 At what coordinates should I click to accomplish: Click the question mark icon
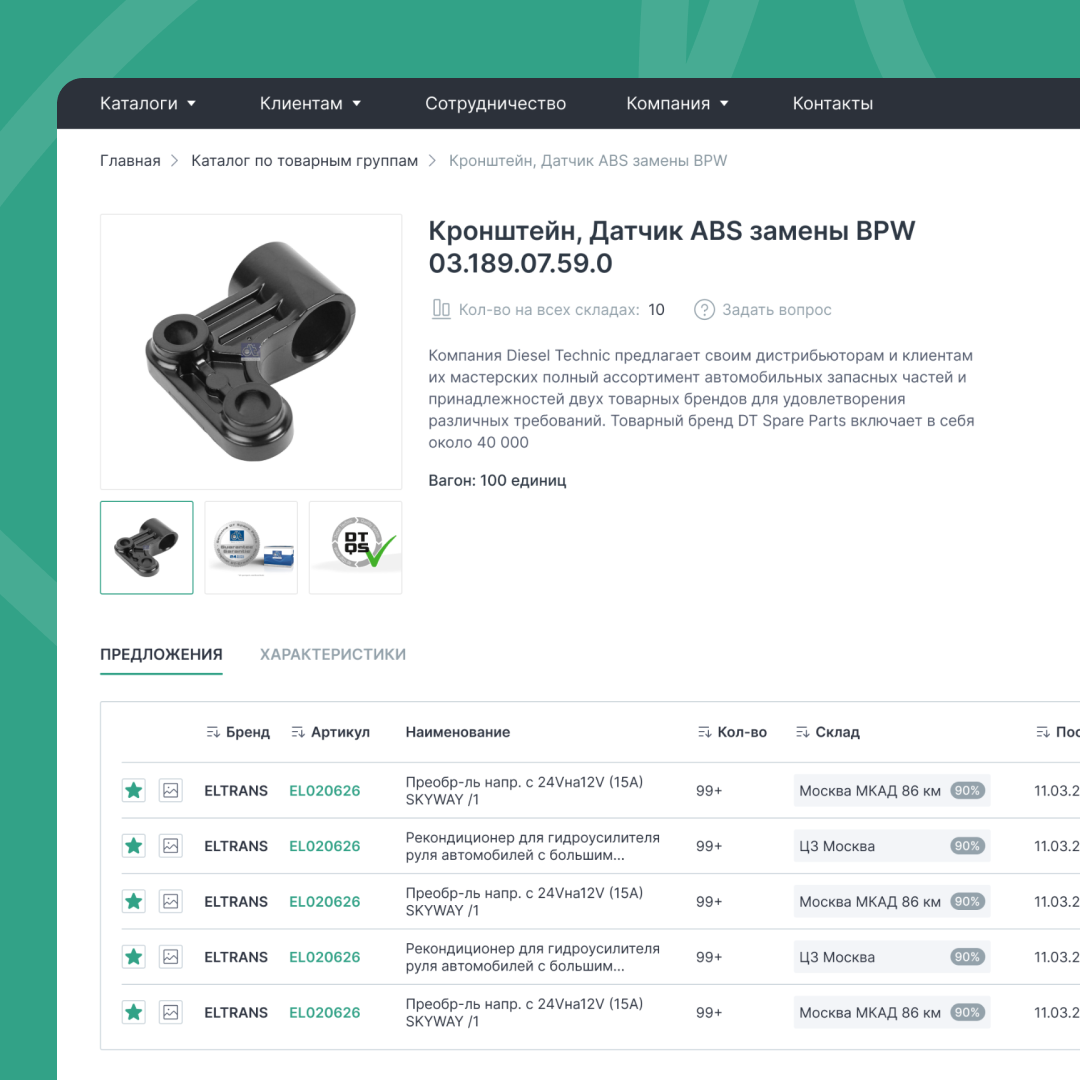point(704,310)
